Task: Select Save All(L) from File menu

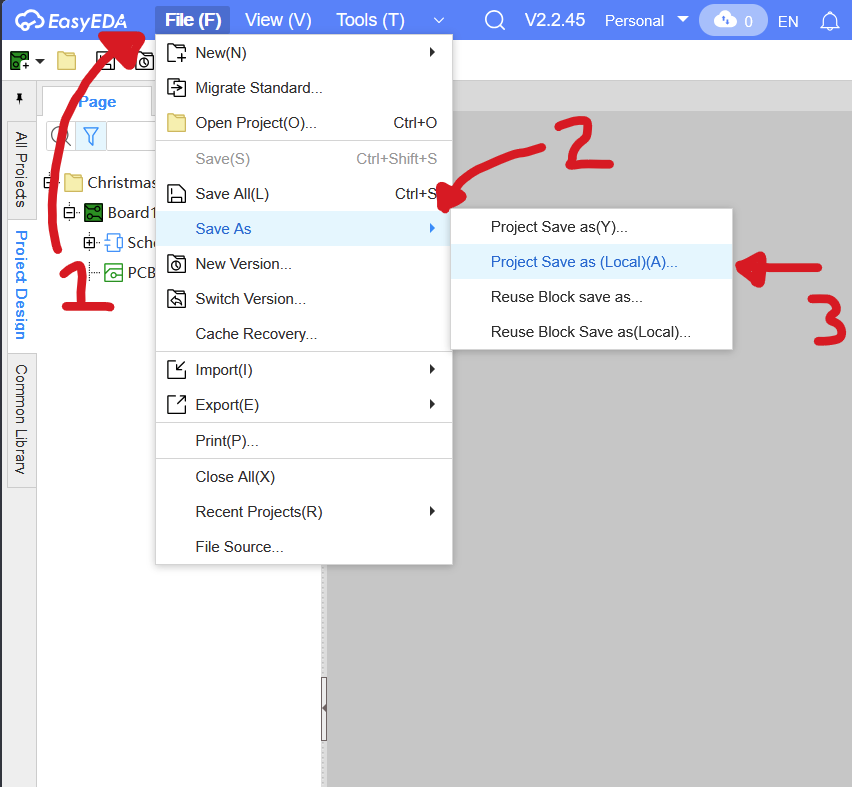Action: 232,194
